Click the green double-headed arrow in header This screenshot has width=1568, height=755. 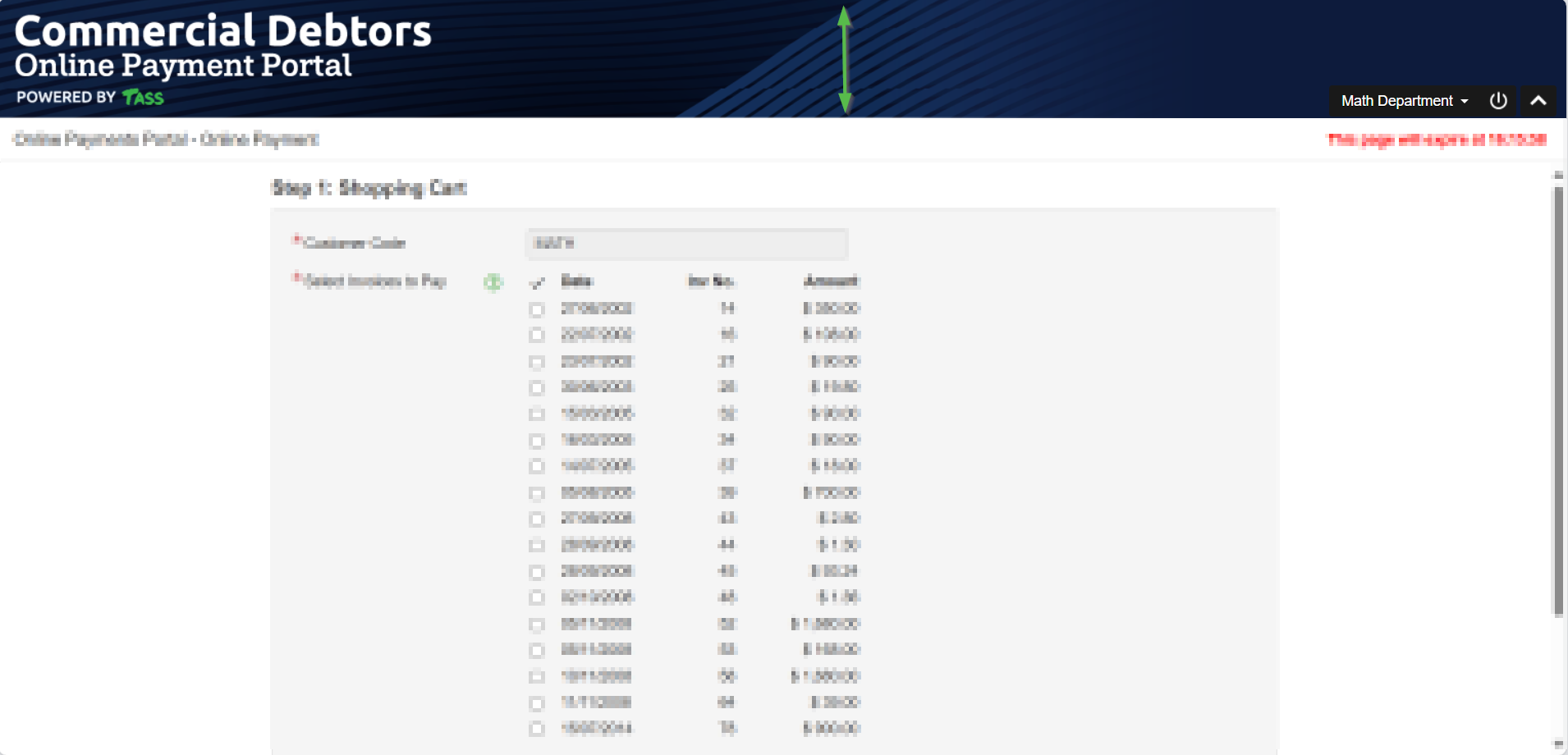[845, 59]
